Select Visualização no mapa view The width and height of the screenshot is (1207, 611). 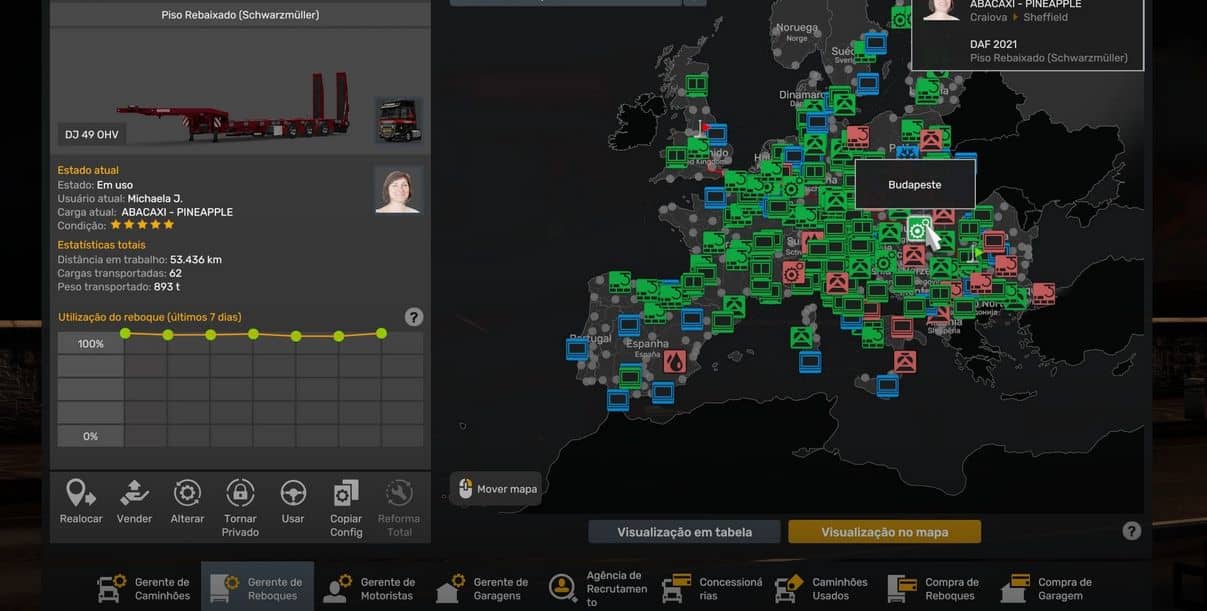coord(884,532)
